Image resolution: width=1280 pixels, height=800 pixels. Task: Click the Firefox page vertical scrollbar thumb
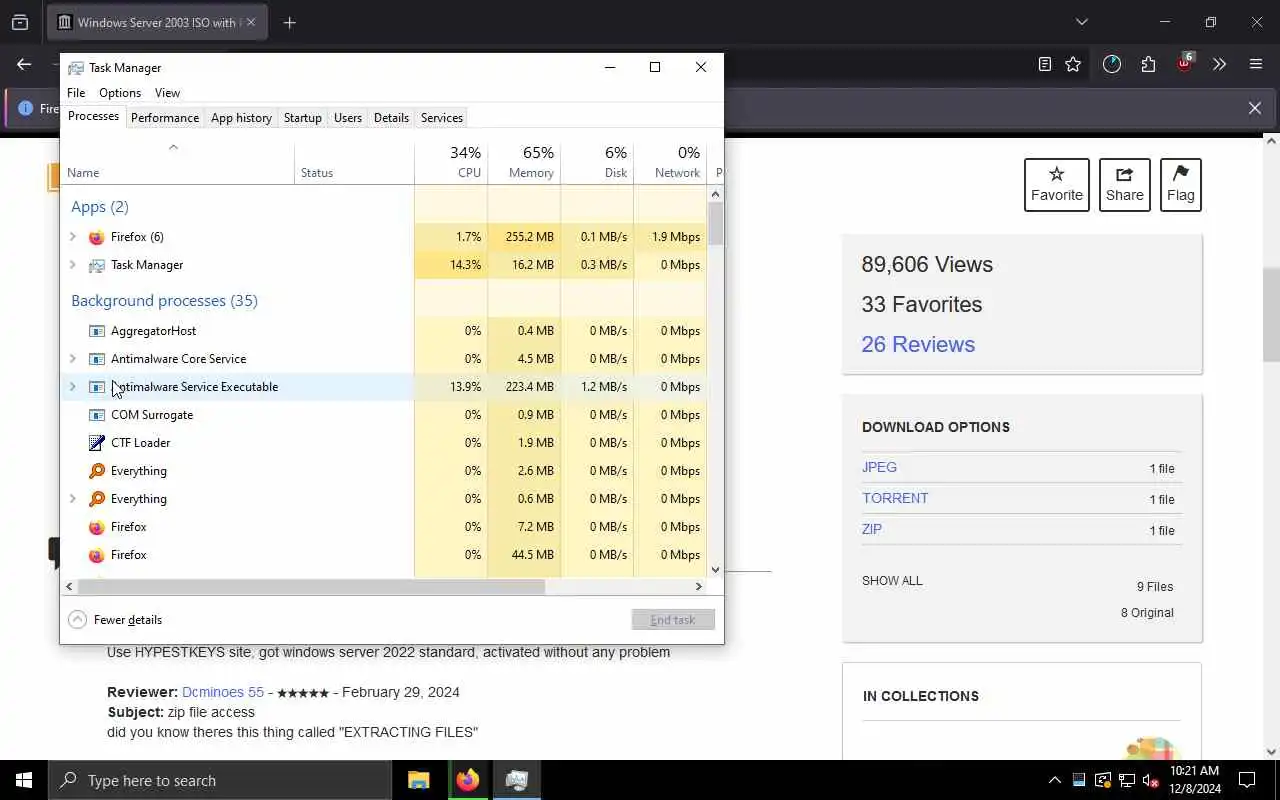pos(1271,314)
